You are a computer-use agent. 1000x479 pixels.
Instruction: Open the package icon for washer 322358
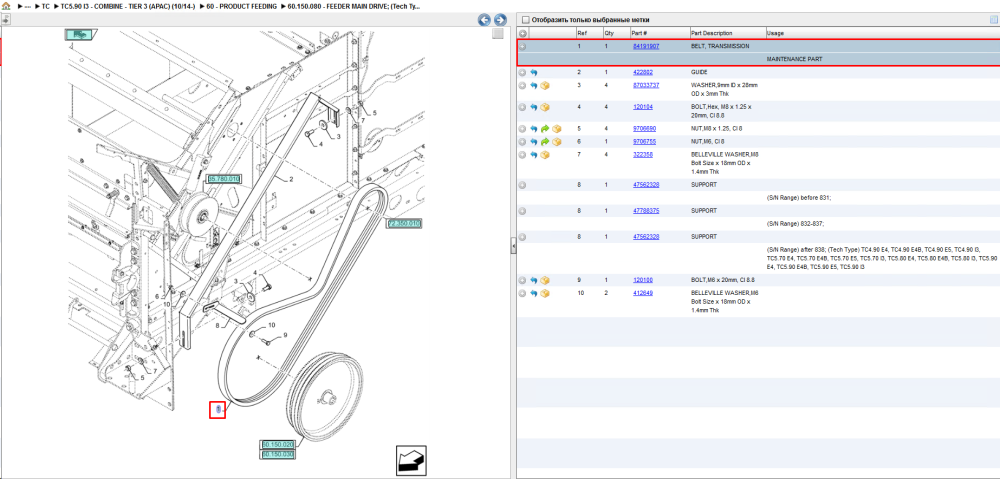coord(545,155)
